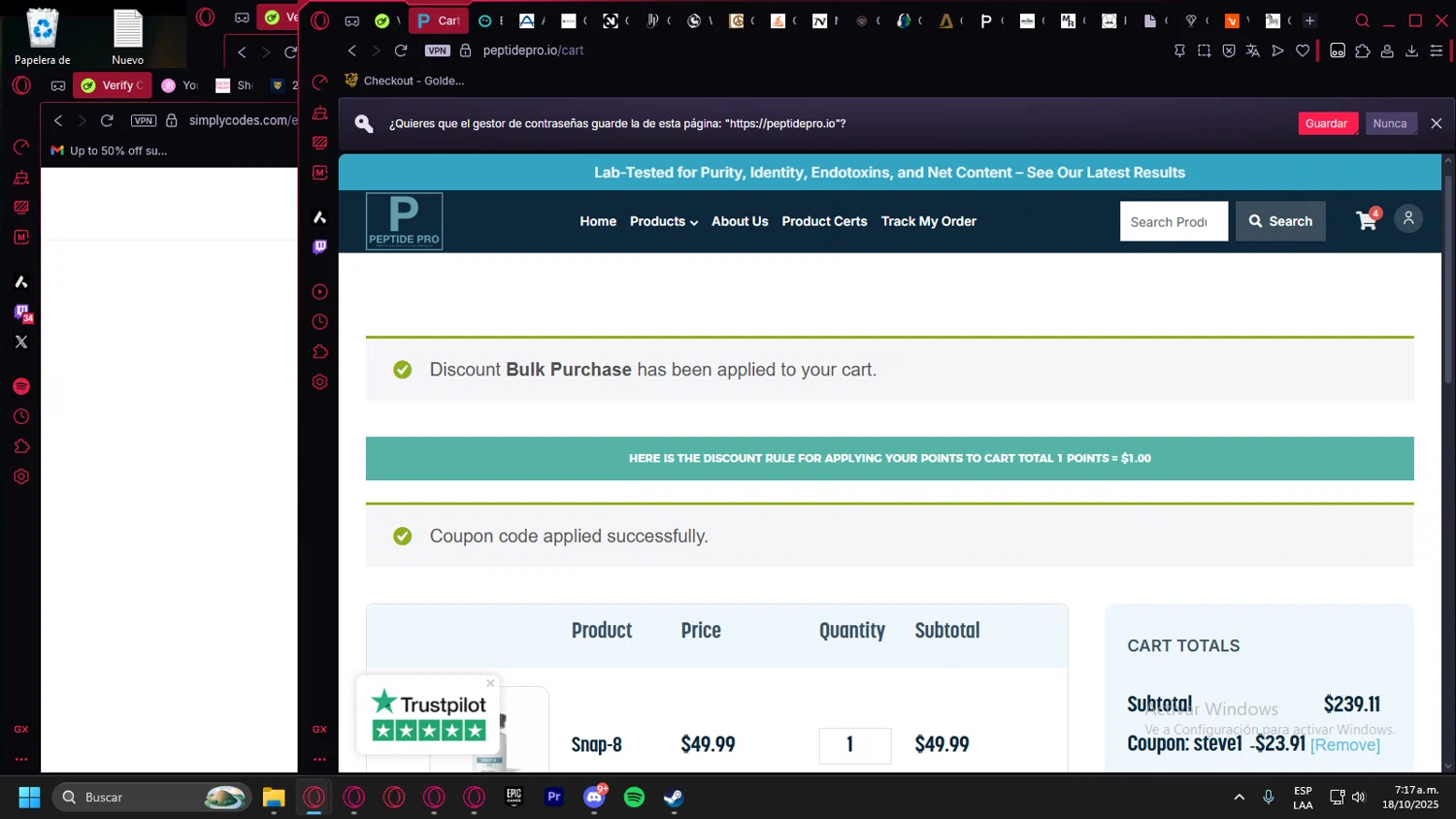Open Spotify from the taskbar

coord(634,797)
